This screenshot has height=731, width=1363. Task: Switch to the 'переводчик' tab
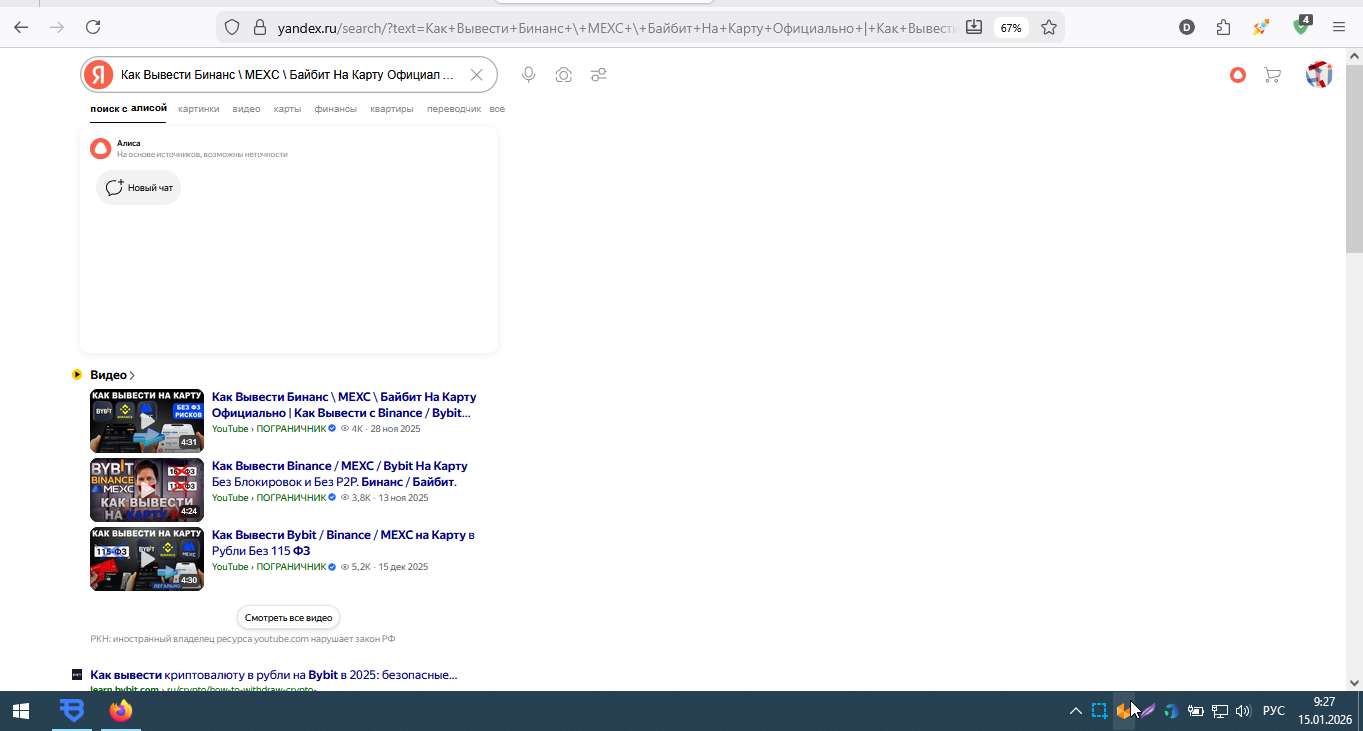(x=454, y=109)
